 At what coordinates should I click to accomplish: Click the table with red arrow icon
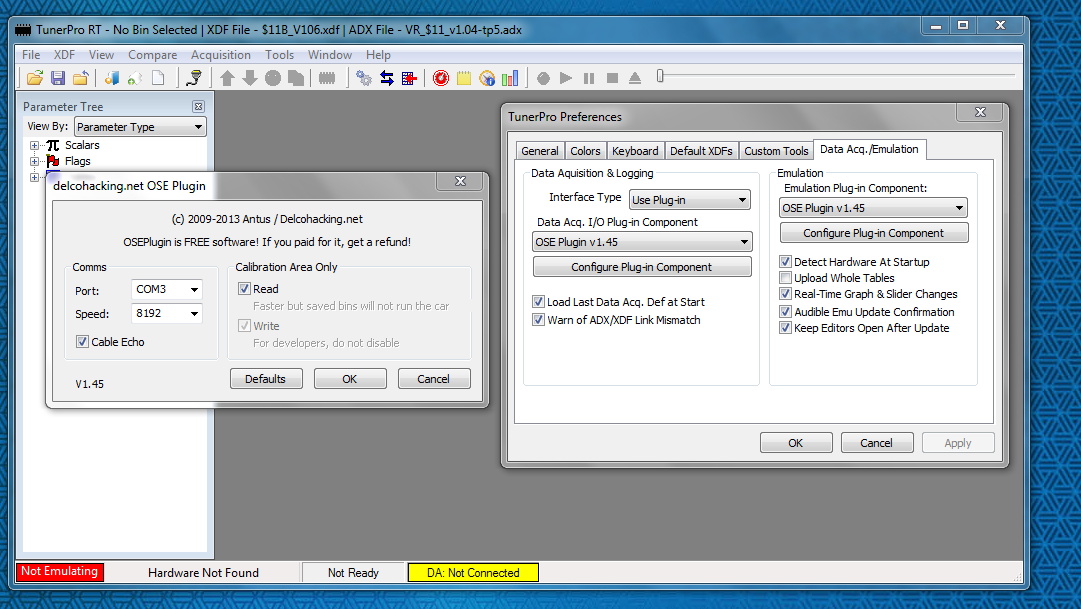(410, 78)
